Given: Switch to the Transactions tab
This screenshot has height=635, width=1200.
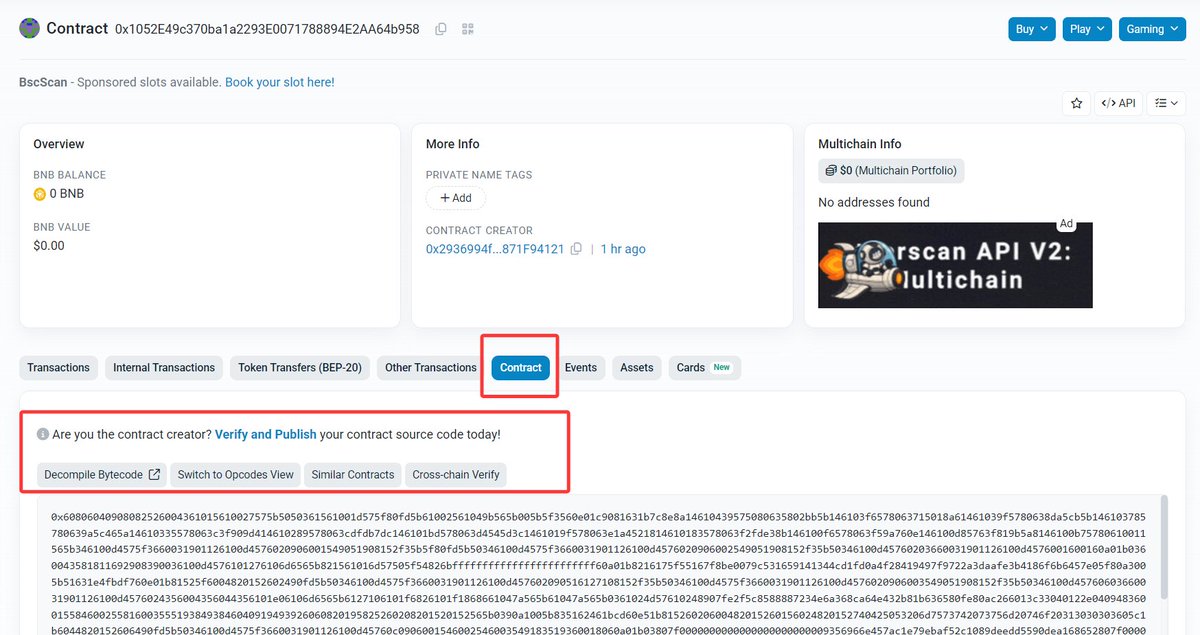Looking at the screenshot, I should coord(58,368).
